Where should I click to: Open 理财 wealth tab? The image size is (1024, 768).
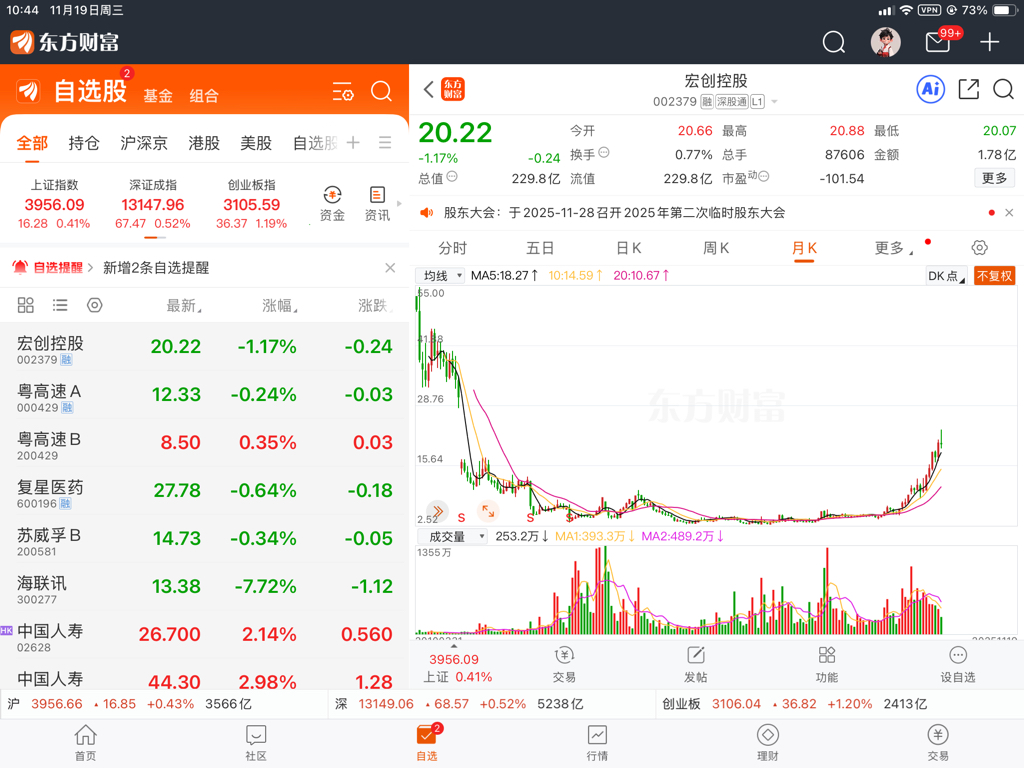pyautogui.click(x=767, y=743)
